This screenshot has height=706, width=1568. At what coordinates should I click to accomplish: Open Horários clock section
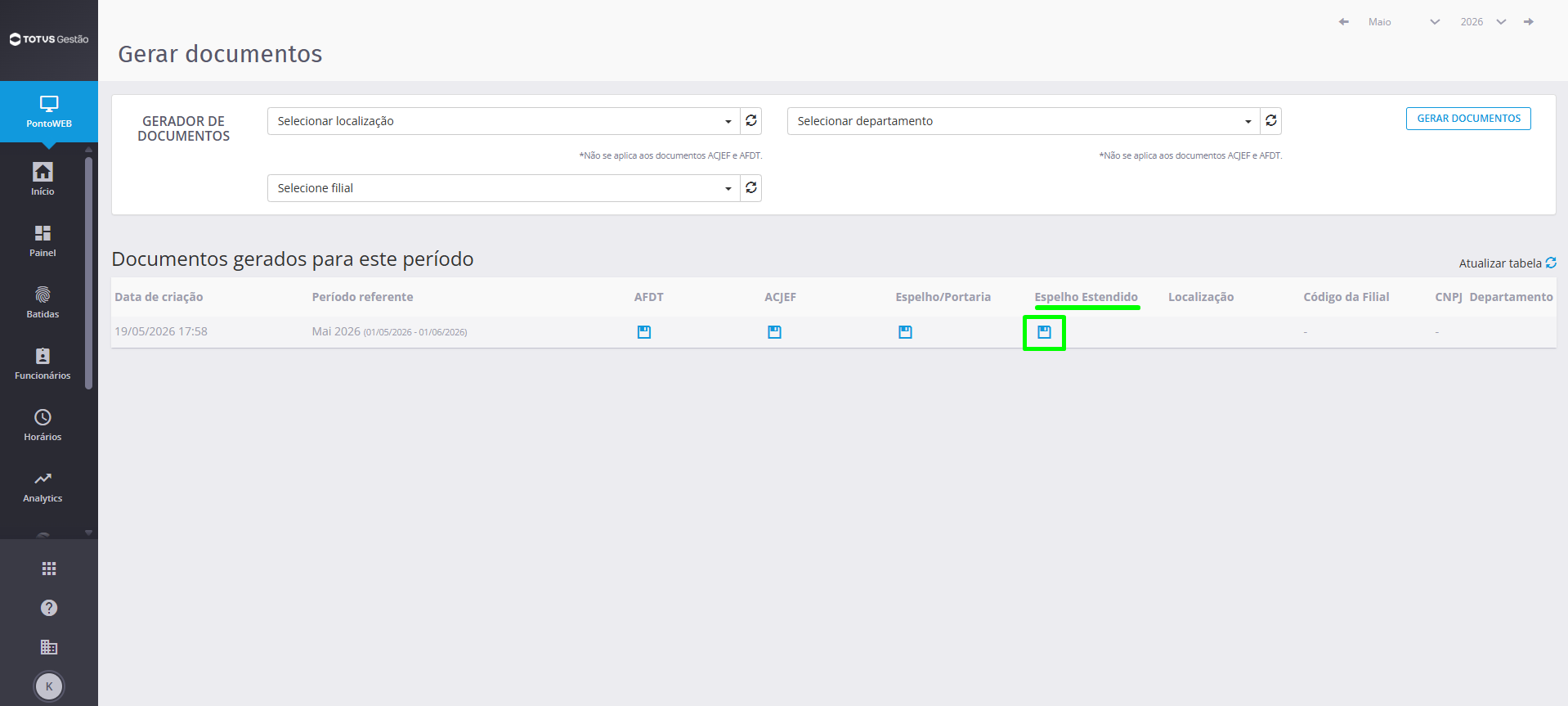pyautogui.click(x=43, y=425)
